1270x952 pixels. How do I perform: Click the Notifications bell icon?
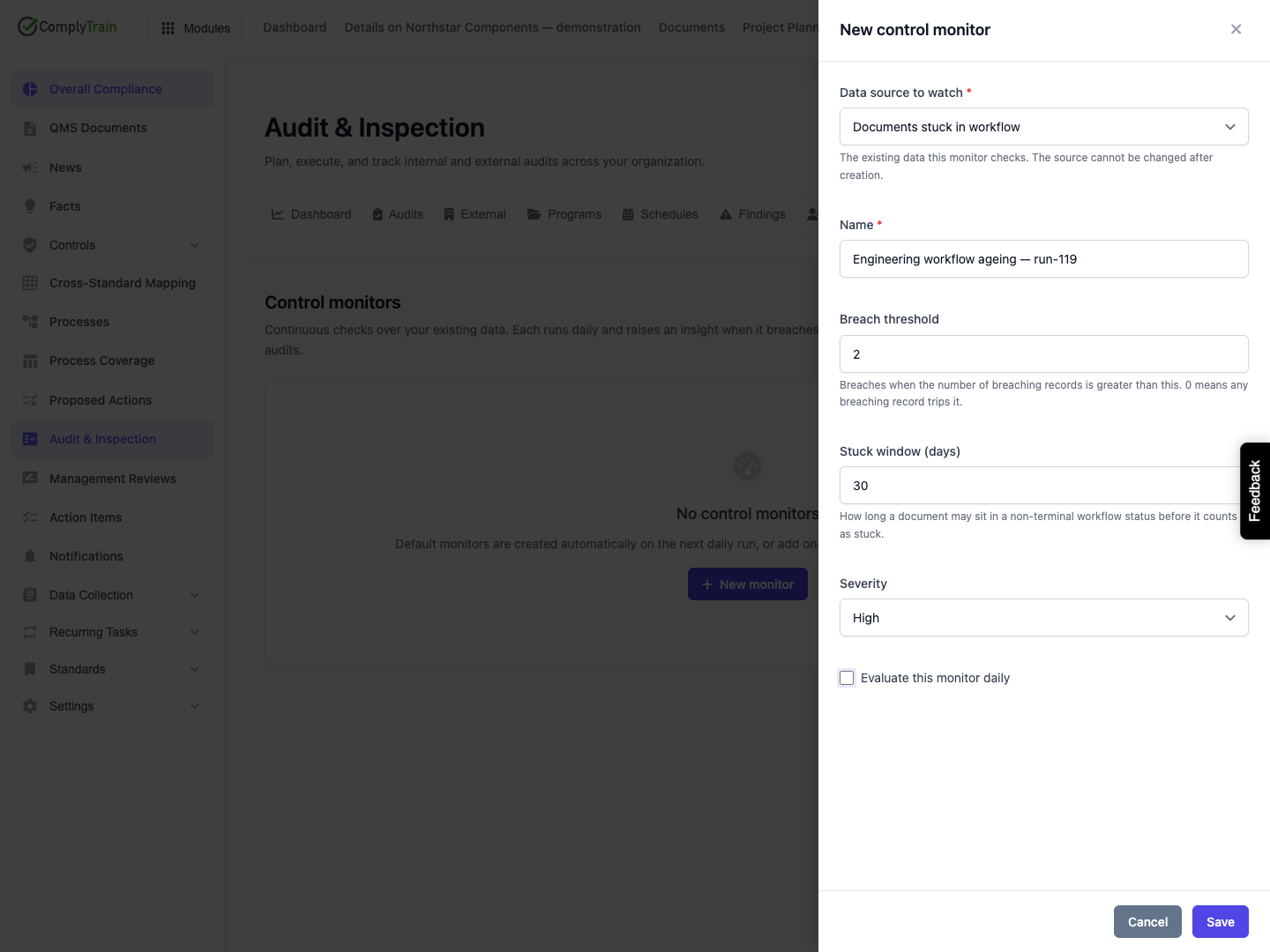pos(30,556)
